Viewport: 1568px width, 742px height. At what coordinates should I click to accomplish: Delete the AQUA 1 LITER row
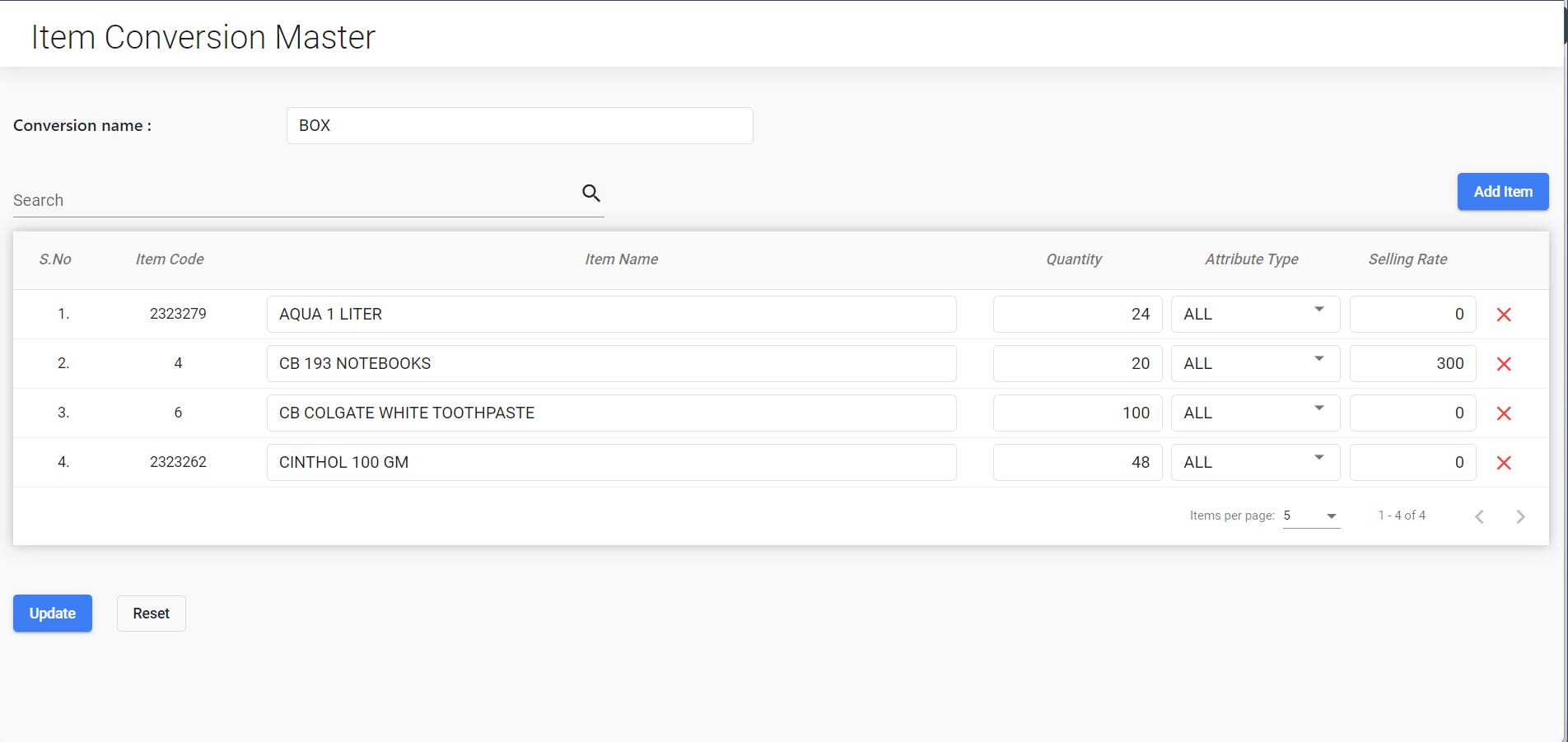click(x=1504, y=315)
